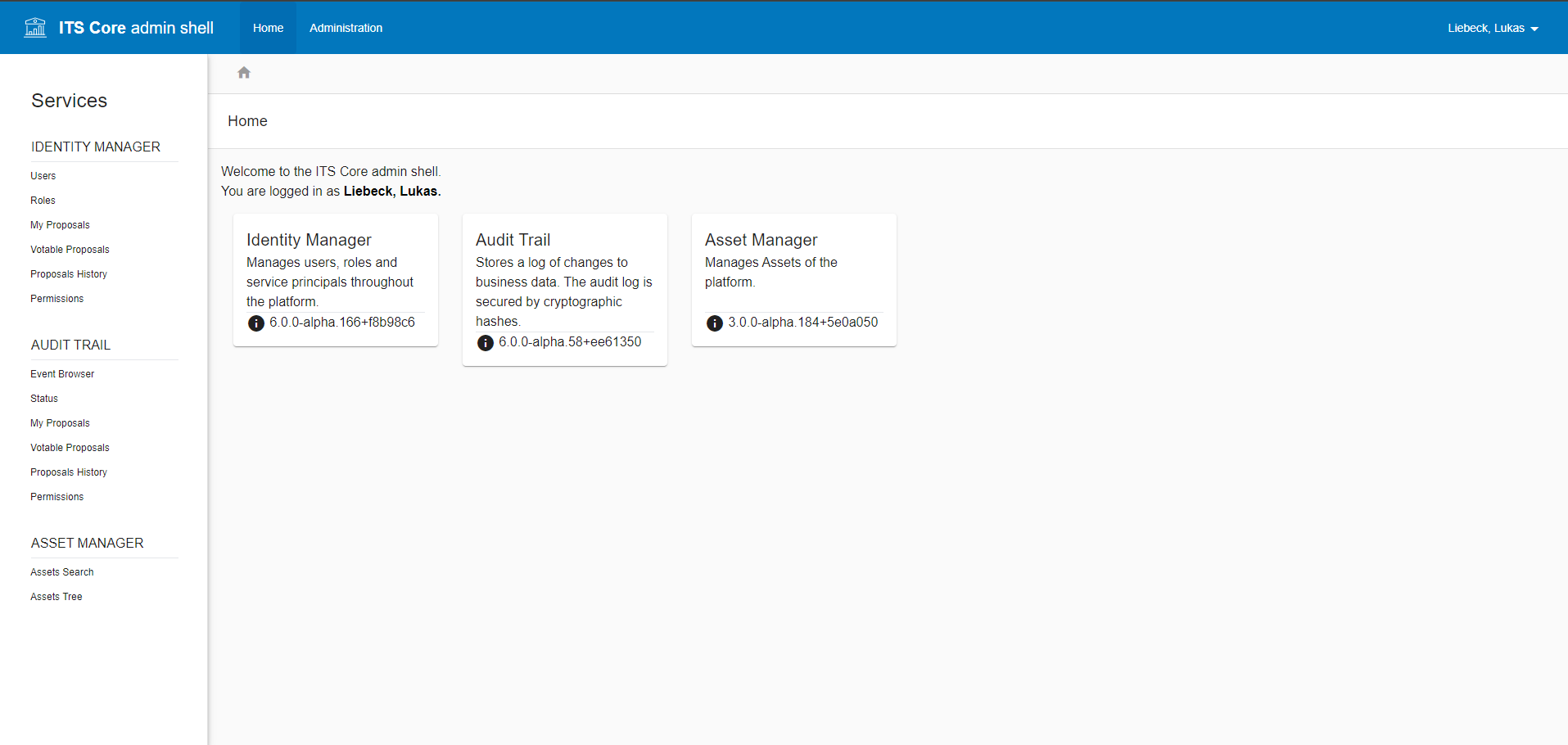This screenshot has width=1568, height=745.
Task: Open the Liebeck, Lukas user dropdown
Action: click(x=1492, y=28)
